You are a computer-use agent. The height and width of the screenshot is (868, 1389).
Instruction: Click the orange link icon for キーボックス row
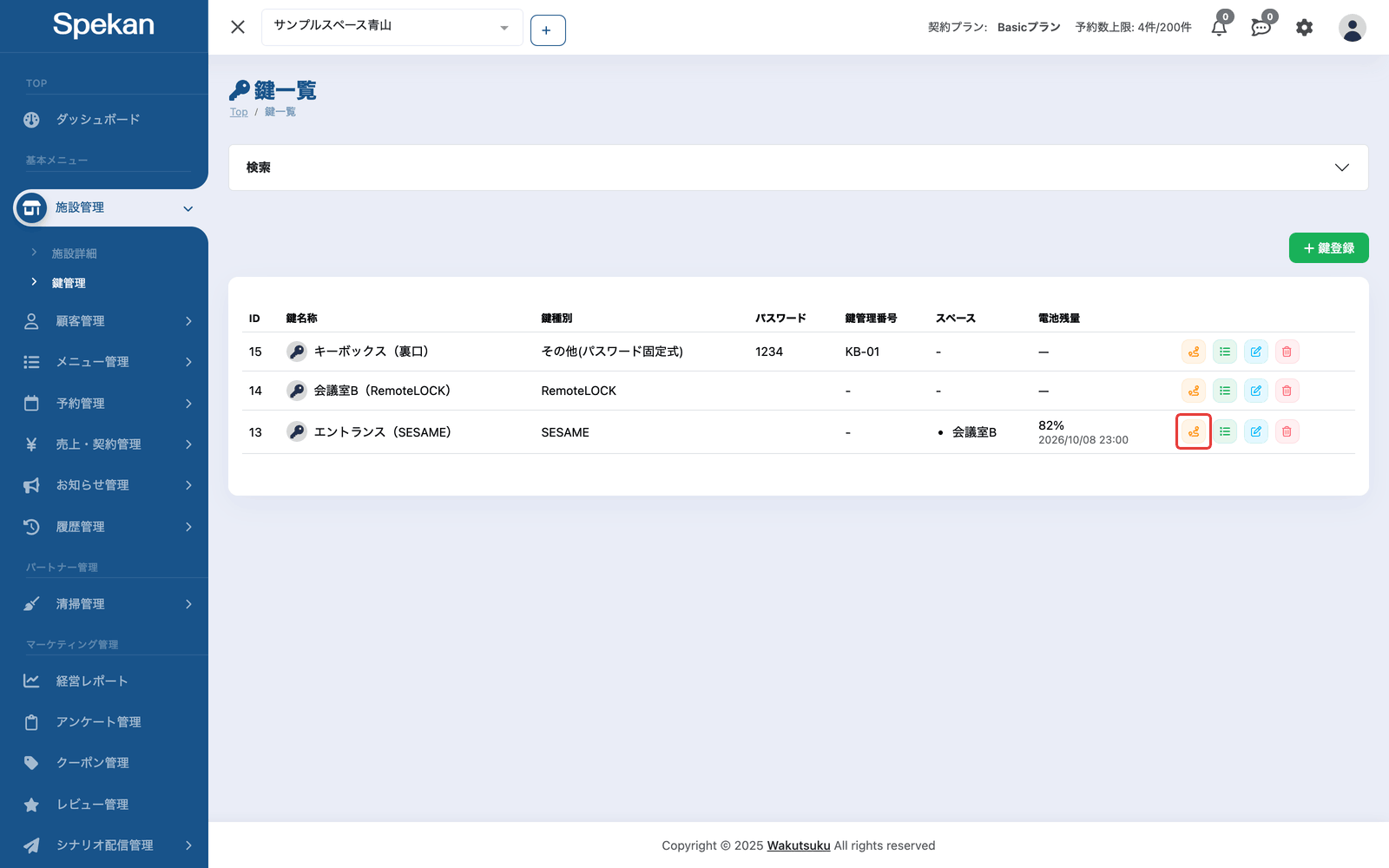pos(1194,352)
